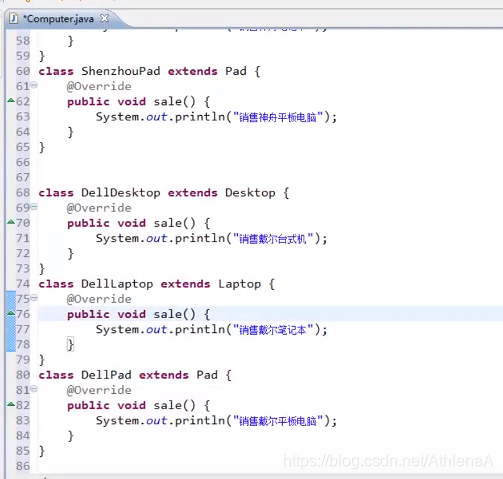Collapse the fold at line 81
503x479 pixels.
pos(34,389)
